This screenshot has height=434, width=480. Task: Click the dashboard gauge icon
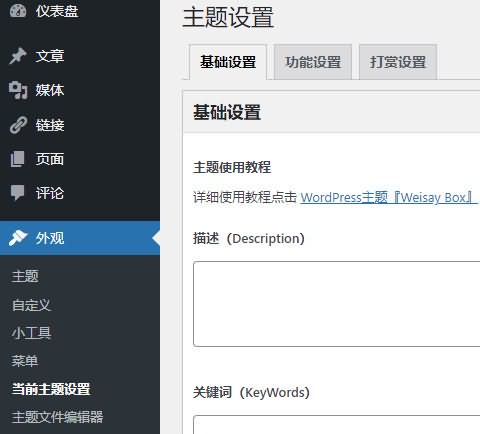(18, 11)
